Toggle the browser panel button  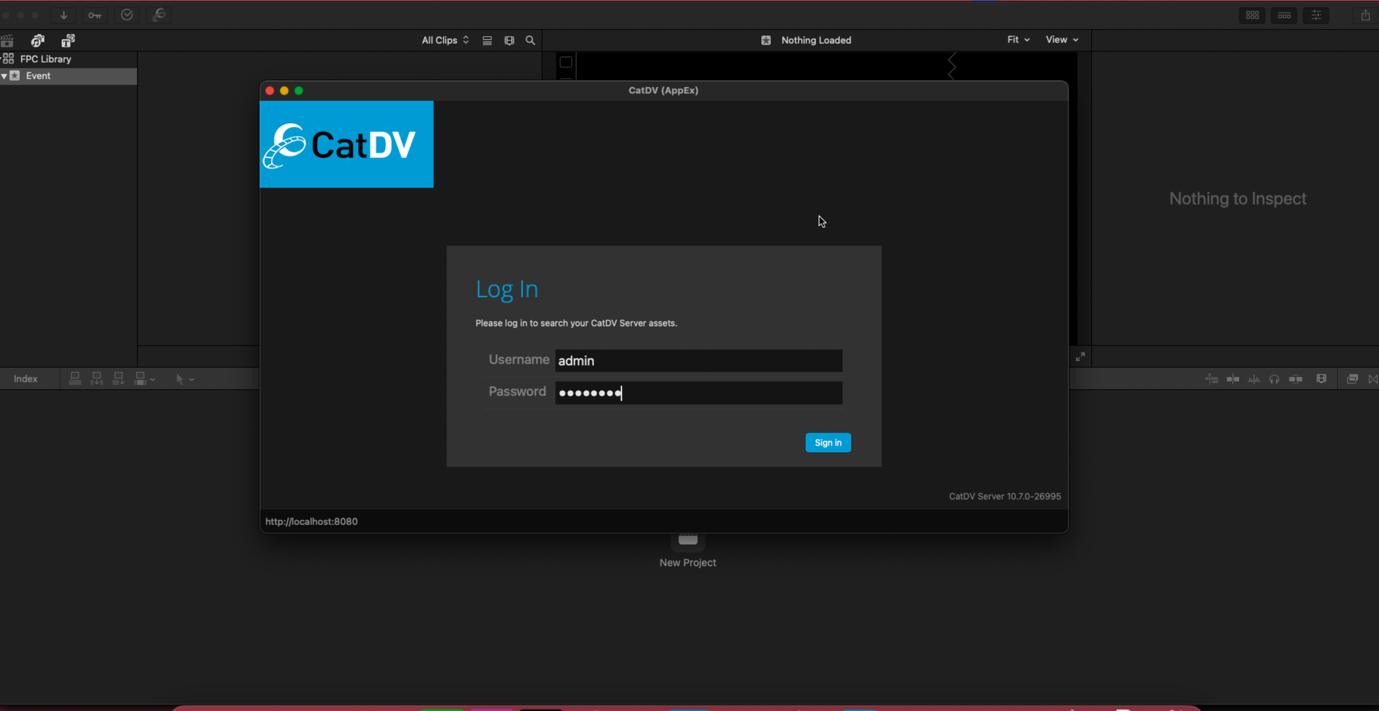click(x=1252, y=15)
